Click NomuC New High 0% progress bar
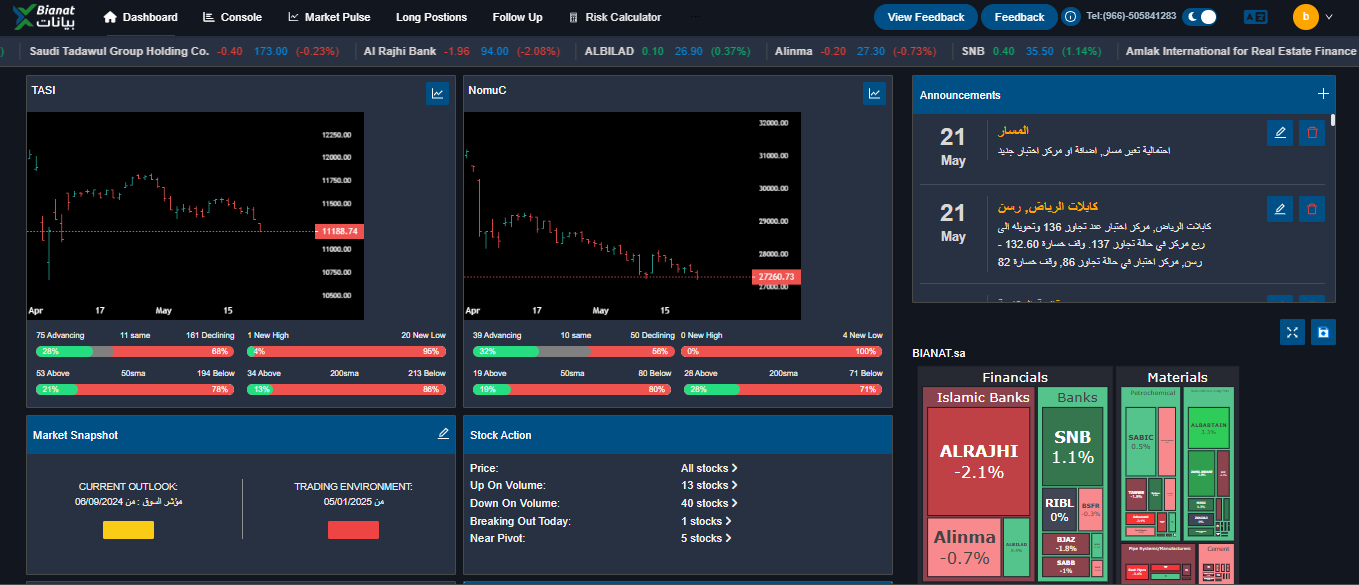 click(783, 352)
